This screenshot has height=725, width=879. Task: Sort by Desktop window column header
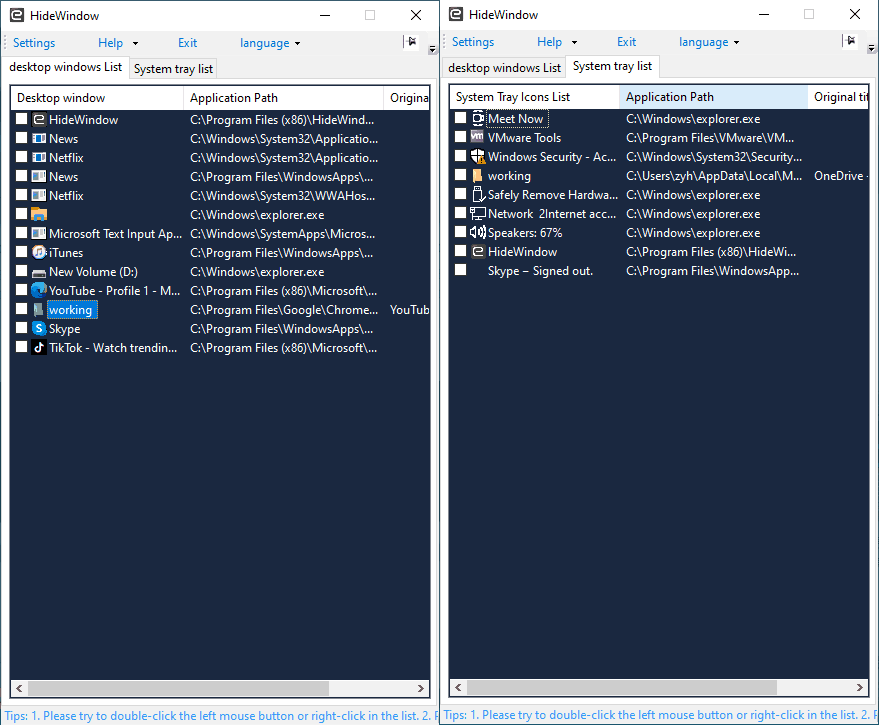click(97, 98)
